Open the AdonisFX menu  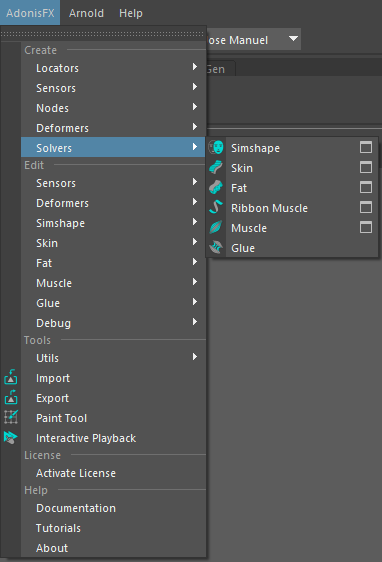pyautogui.click(x=30, y=13)
